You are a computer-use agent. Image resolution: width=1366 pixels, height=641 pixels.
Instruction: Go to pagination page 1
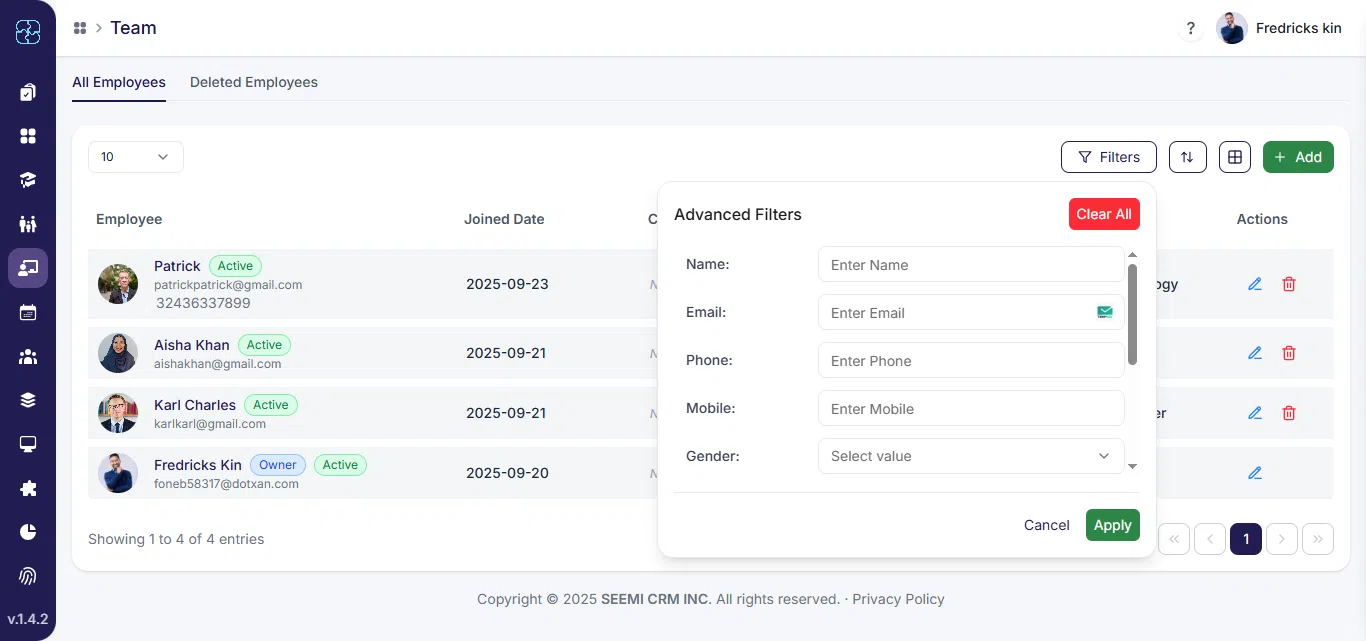pyautogui.click(x=1246, y=539)
